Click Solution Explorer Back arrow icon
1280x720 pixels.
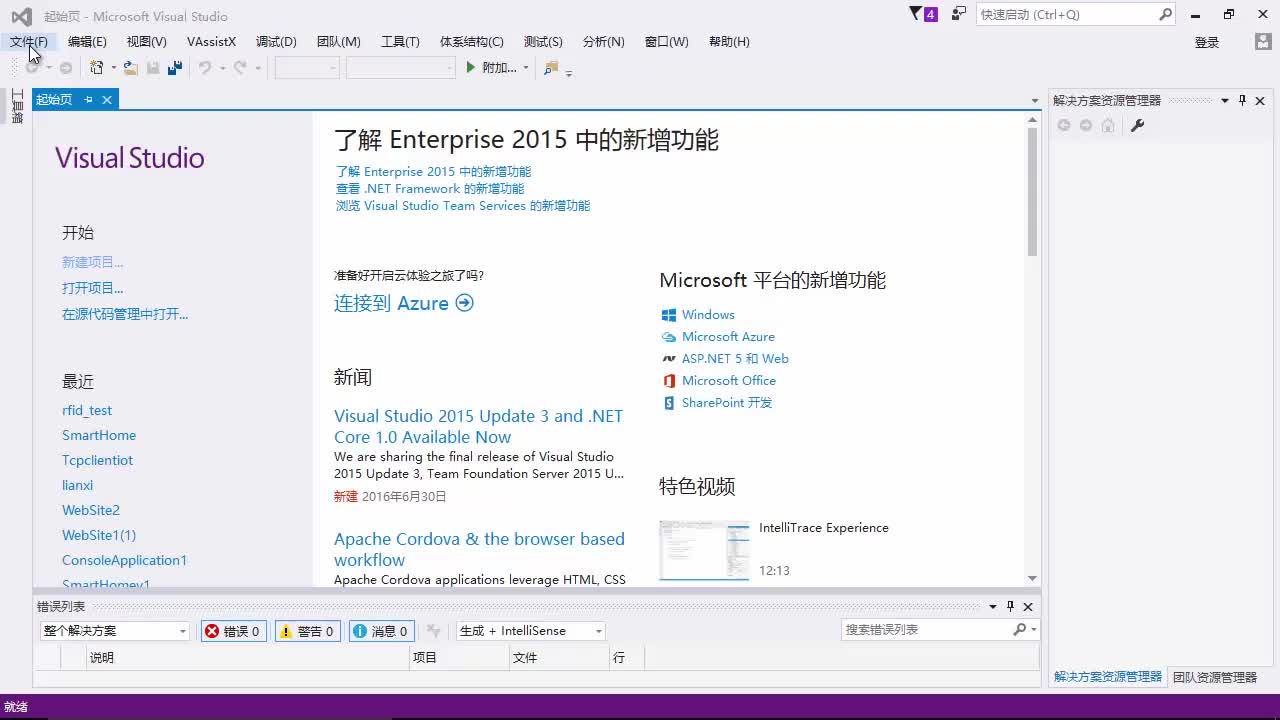pyautogui.click(x=1064, y=125)
